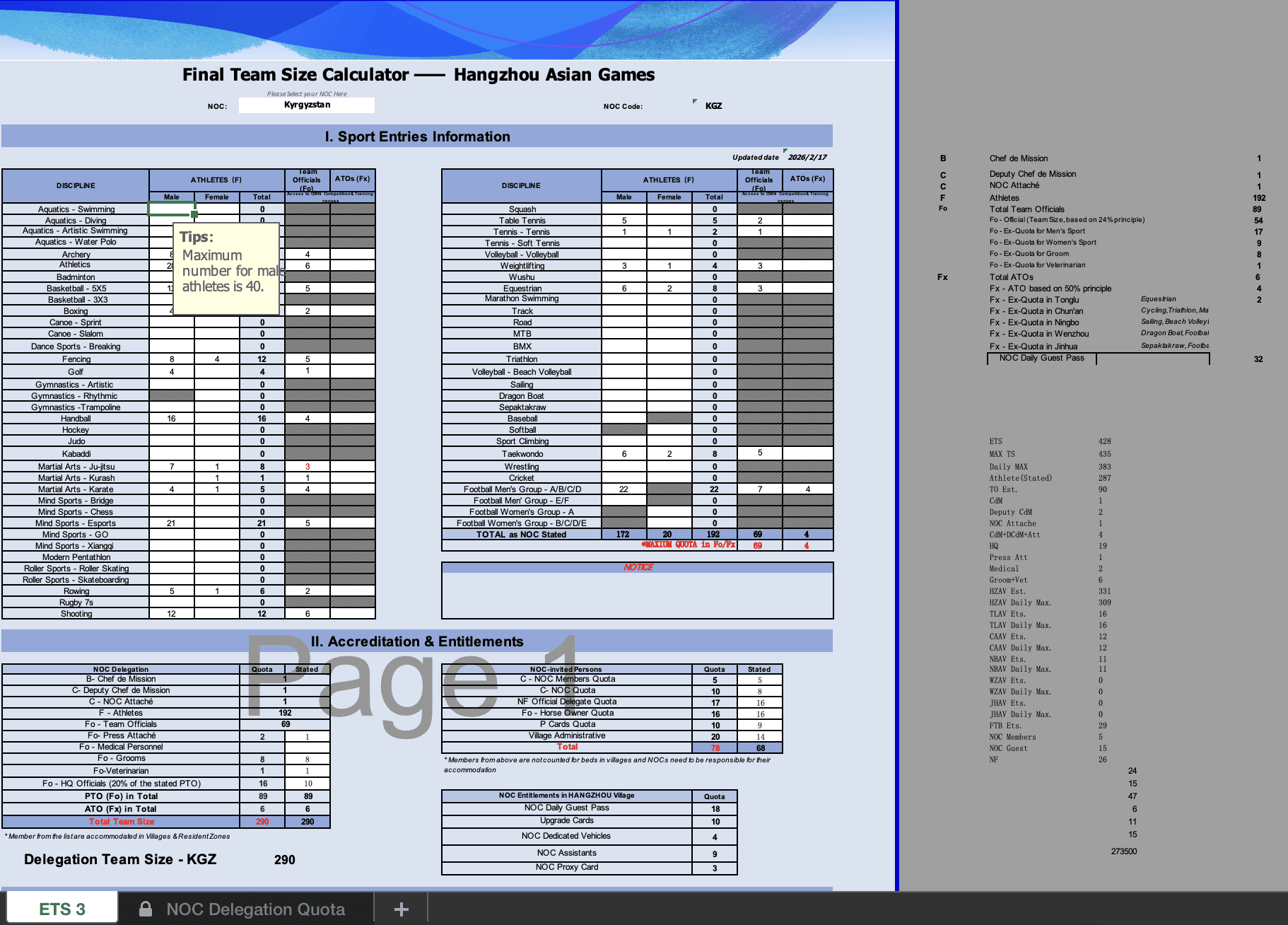Switch to the ETS 3 sheet tab
Viewport: 1288px width, 925px height.
[x=62, y=908]
